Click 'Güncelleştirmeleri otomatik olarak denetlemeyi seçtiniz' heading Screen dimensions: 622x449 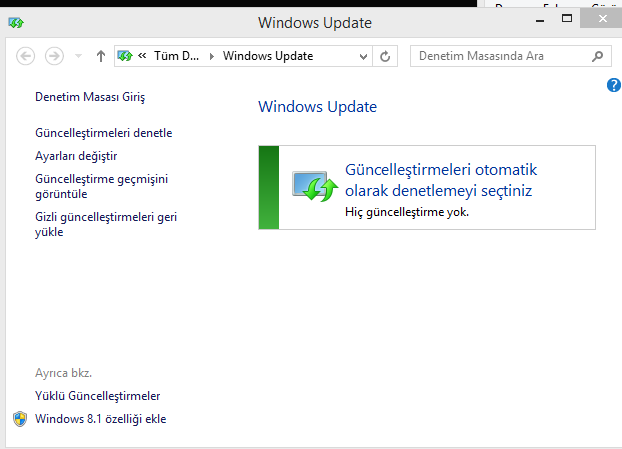[x=441, y=180]
